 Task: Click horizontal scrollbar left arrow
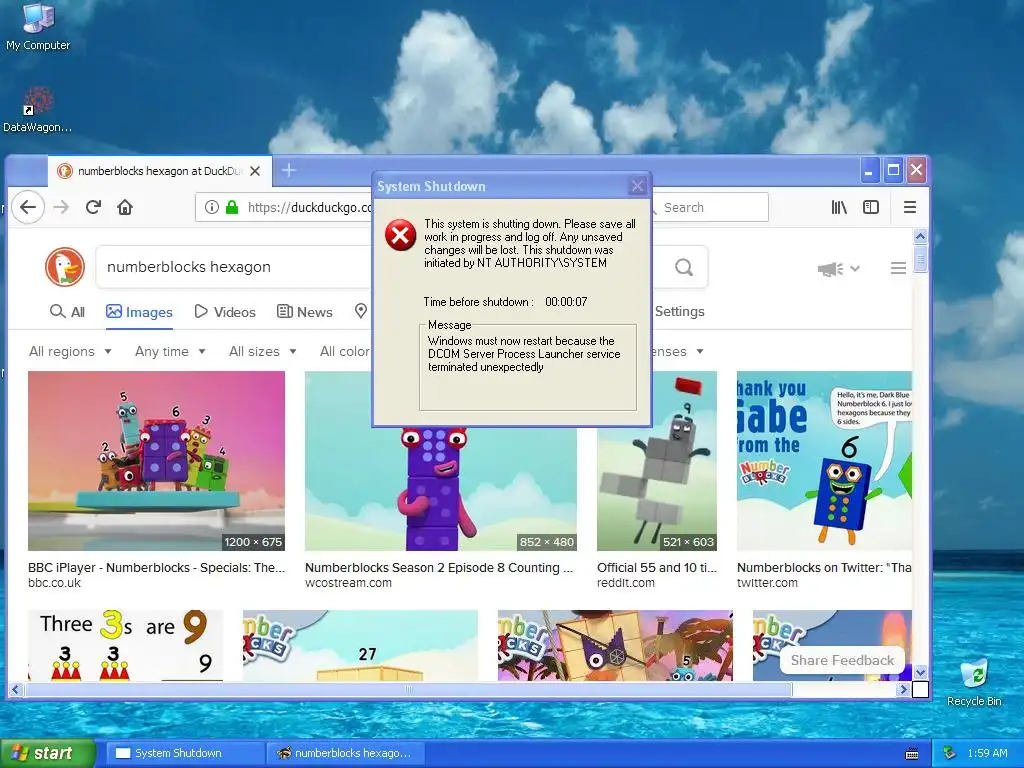(16, 689)
